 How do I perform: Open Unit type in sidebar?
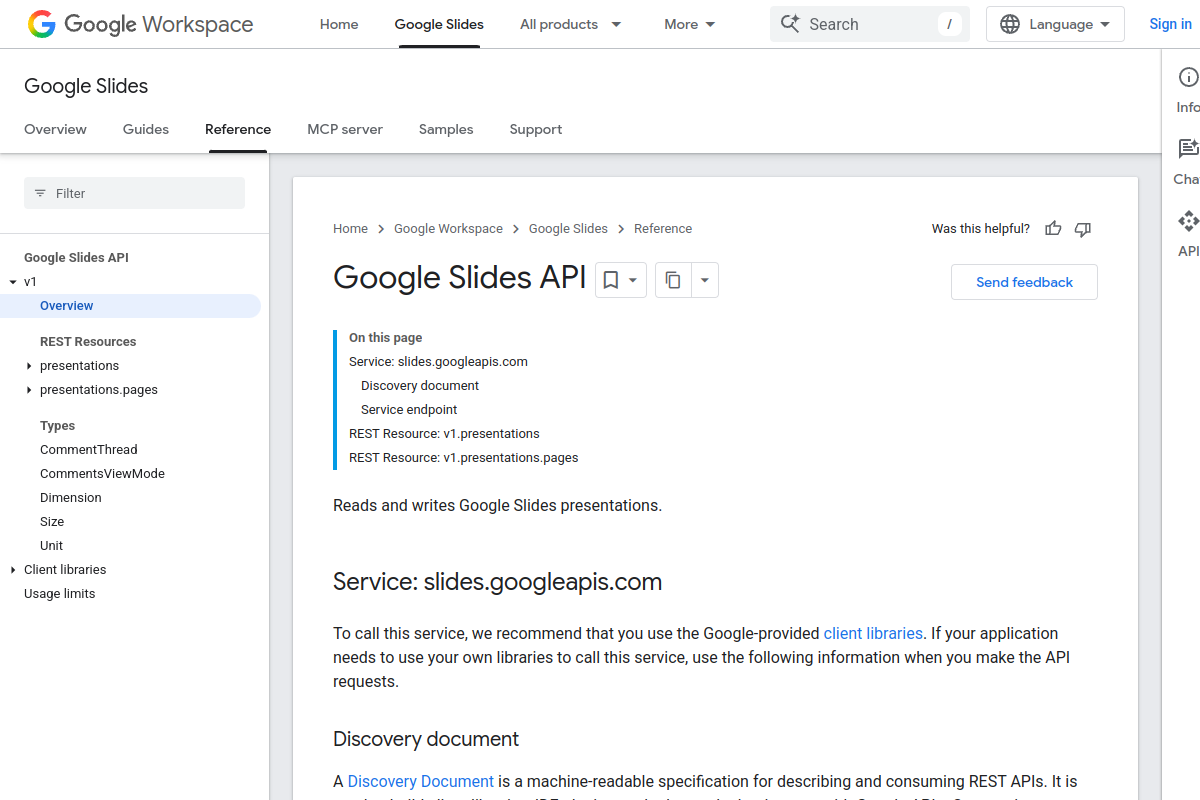click(51, 546)
